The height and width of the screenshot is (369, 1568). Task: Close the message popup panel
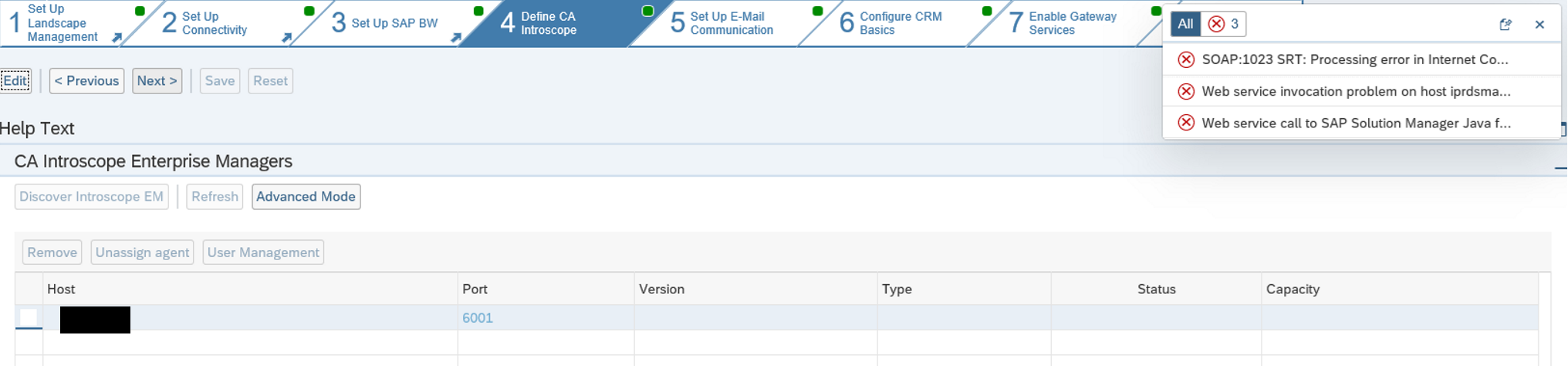pos(1539,25)
